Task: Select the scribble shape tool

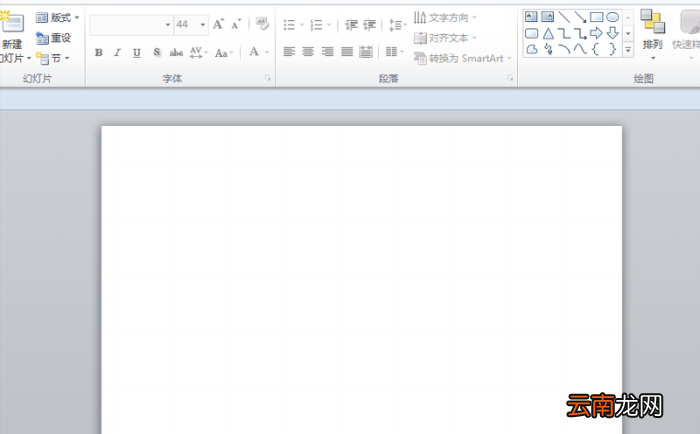Action: pos(548,49)
